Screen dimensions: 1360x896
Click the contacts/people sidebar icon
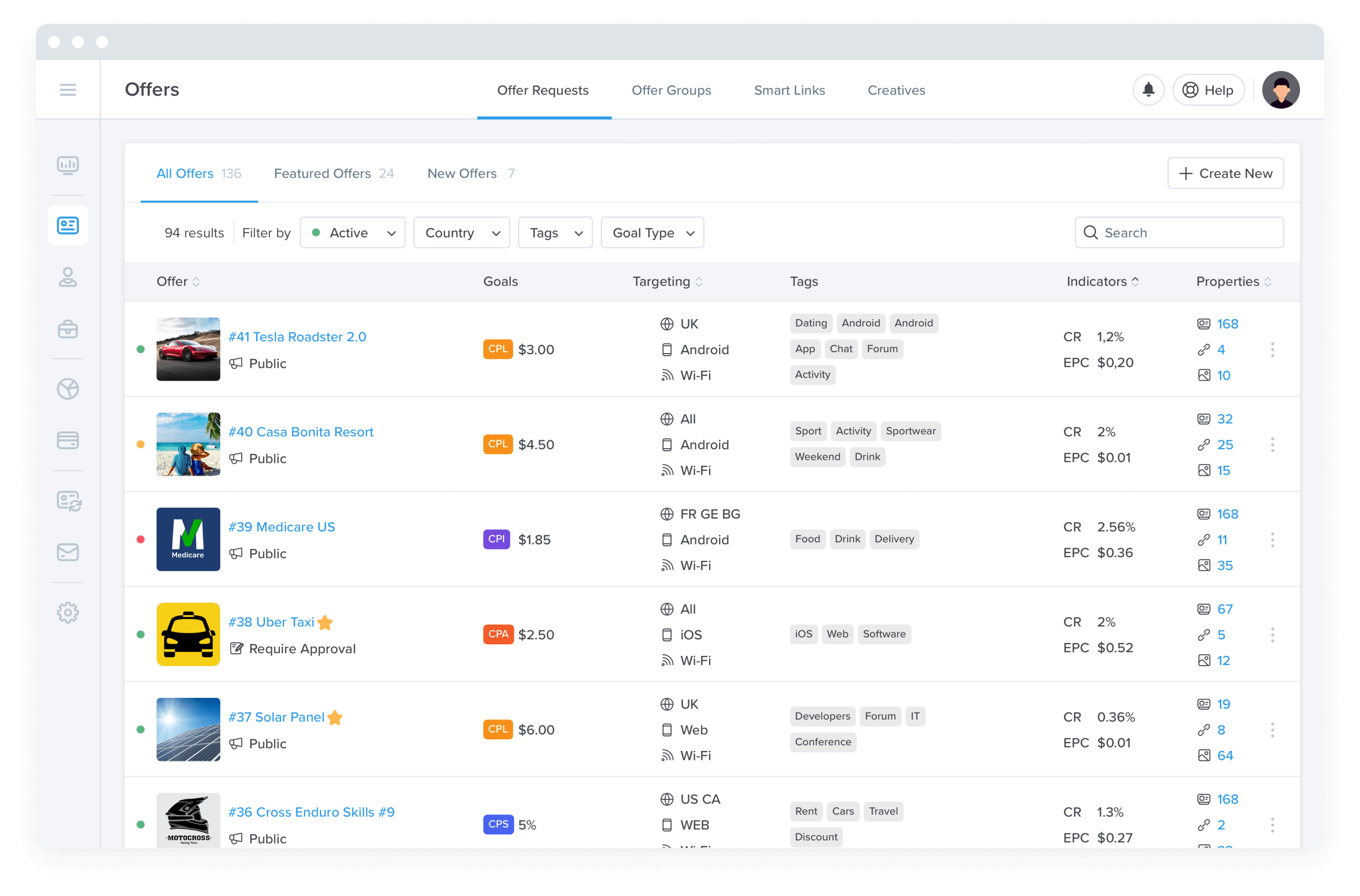(x=68, y=278)
